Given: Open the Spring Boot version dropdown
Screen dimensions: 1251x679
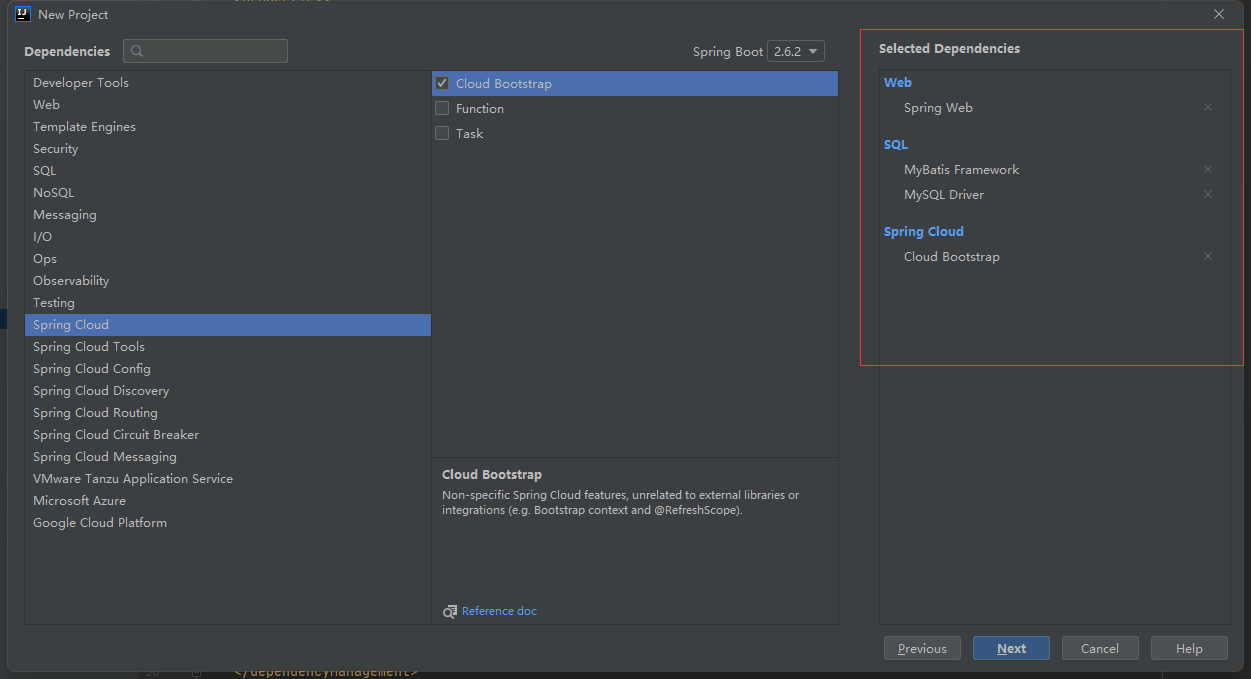Looking at the screenshot, I should point(796,51).
